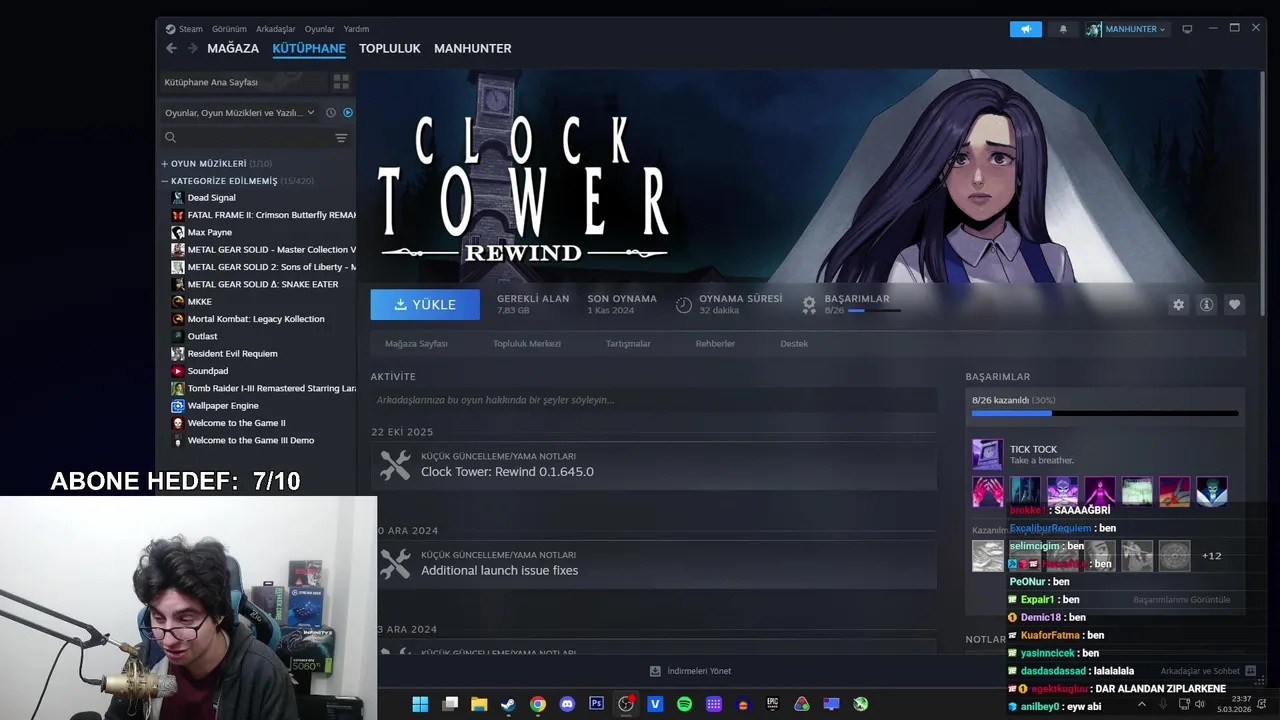This screenshot has height=720, width=1280.
Task: Open the TOPLULUK tab
Action: point(390,48)
